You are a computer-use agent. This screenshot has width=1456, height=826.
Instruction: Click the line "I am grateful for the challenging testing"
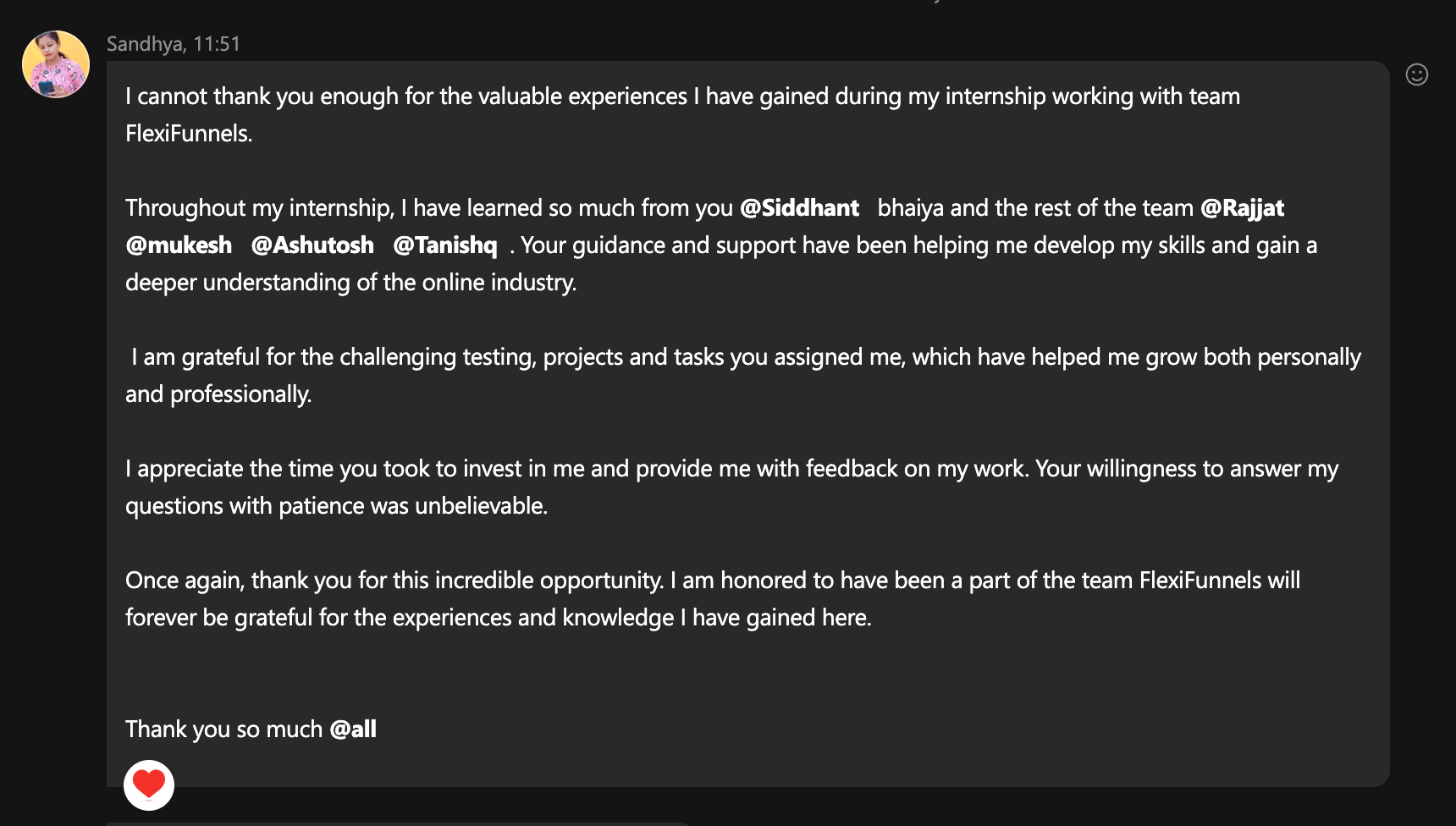coord(745,357)
